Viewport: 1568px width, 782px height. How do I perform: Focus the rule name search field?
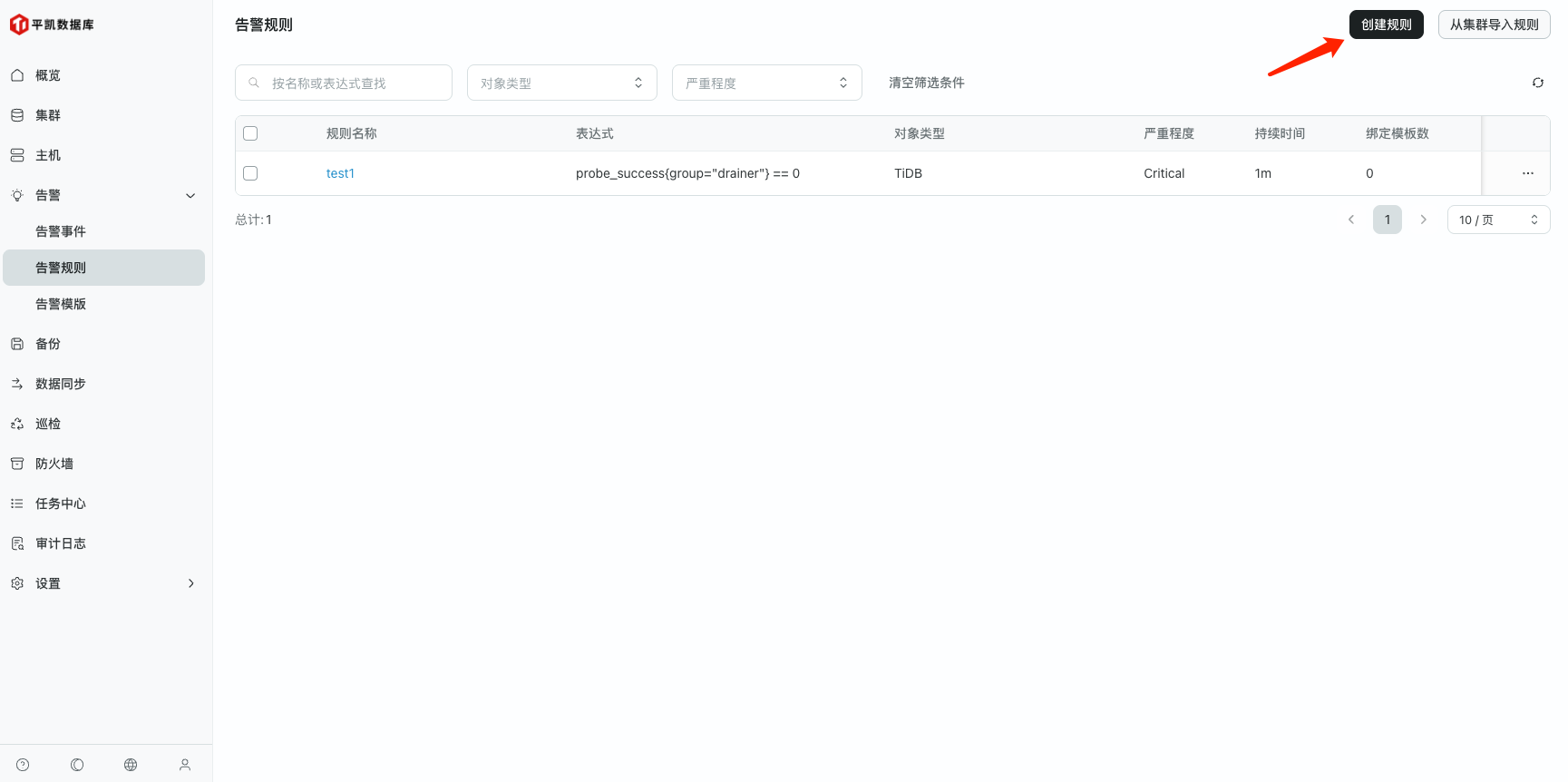coord(354,83)
